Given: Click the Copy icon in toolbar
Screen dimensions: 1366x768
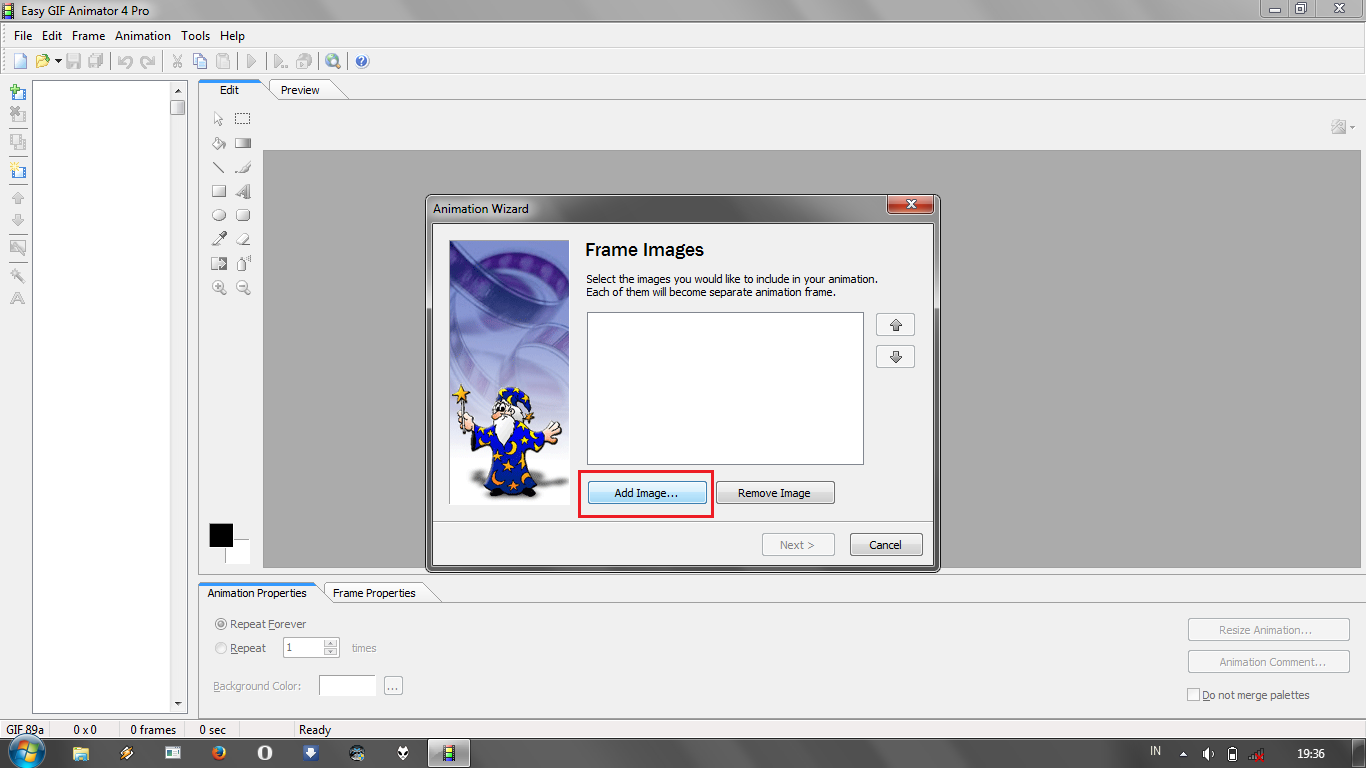Looking at the screenshot, I should [200, 61].
